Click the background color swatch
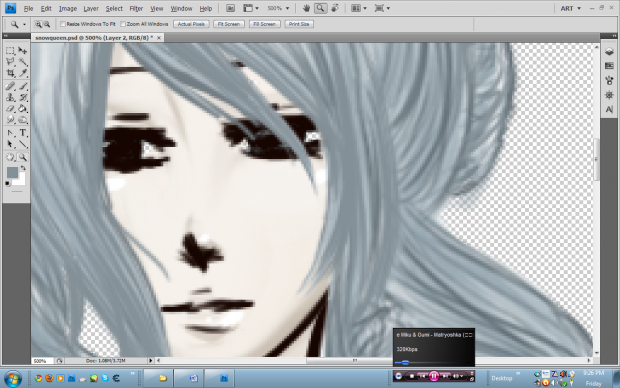This screenshot has width=620, height=388. [21, 181]
